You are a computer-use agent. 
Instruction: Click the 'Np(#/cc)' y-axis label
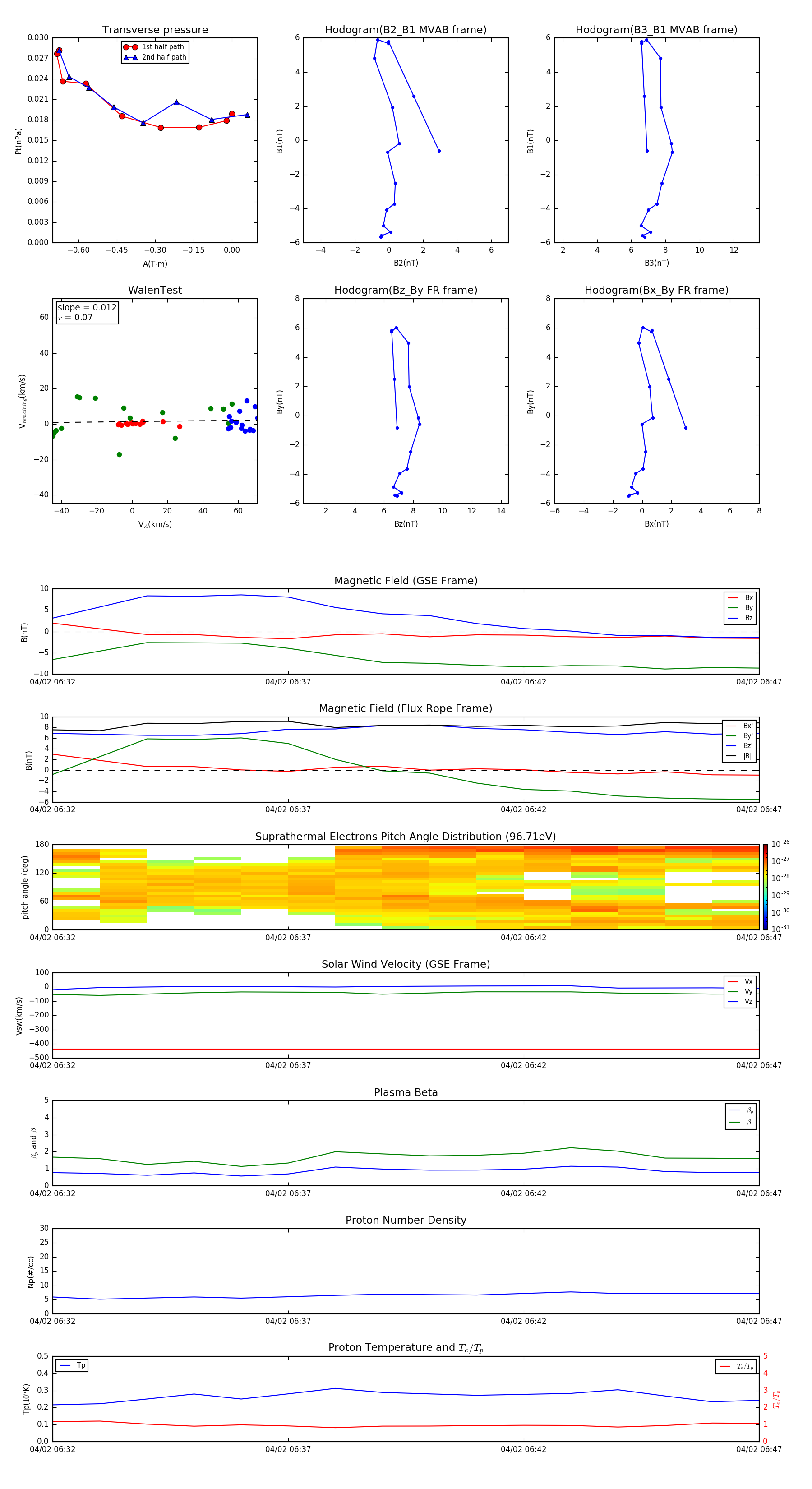[x=31, y=1272]
